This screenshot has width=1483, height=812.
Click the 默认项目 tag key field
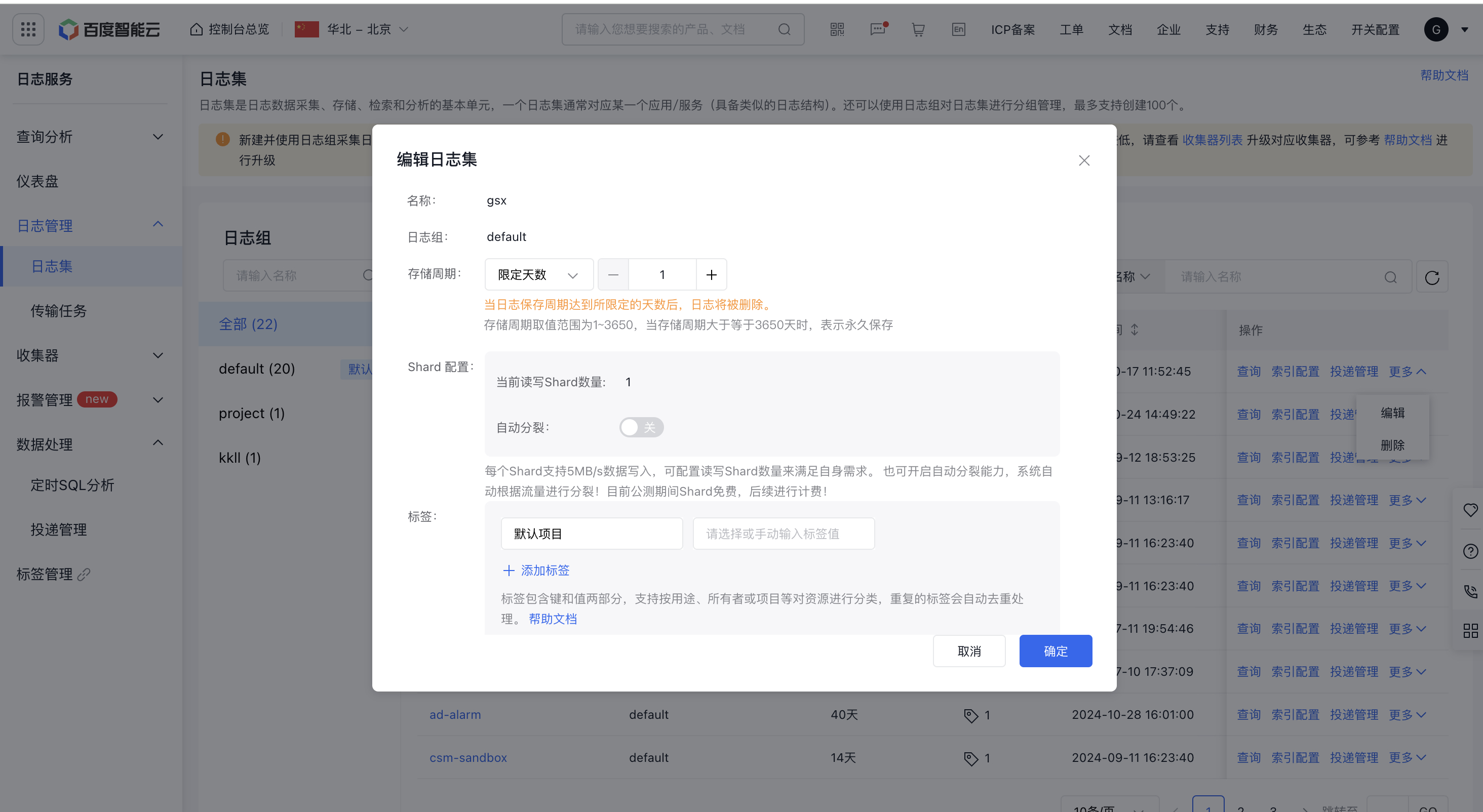(592, 534)
